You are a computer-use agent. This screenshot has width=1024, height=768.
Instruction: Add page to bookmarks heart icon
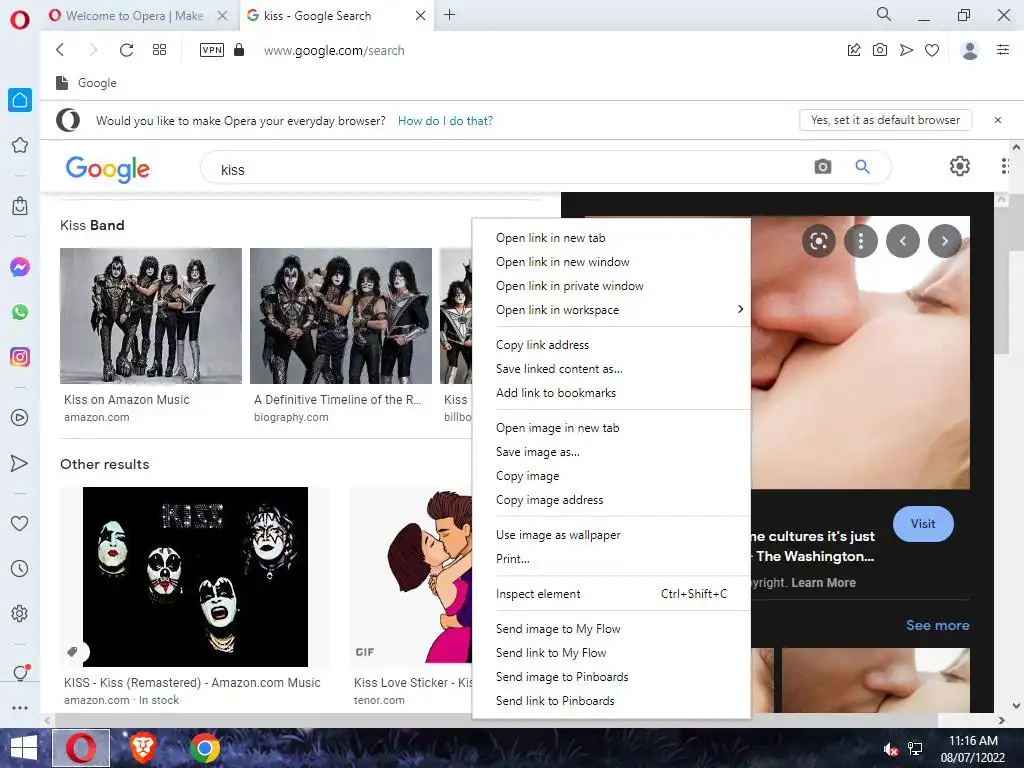point(932,50)
